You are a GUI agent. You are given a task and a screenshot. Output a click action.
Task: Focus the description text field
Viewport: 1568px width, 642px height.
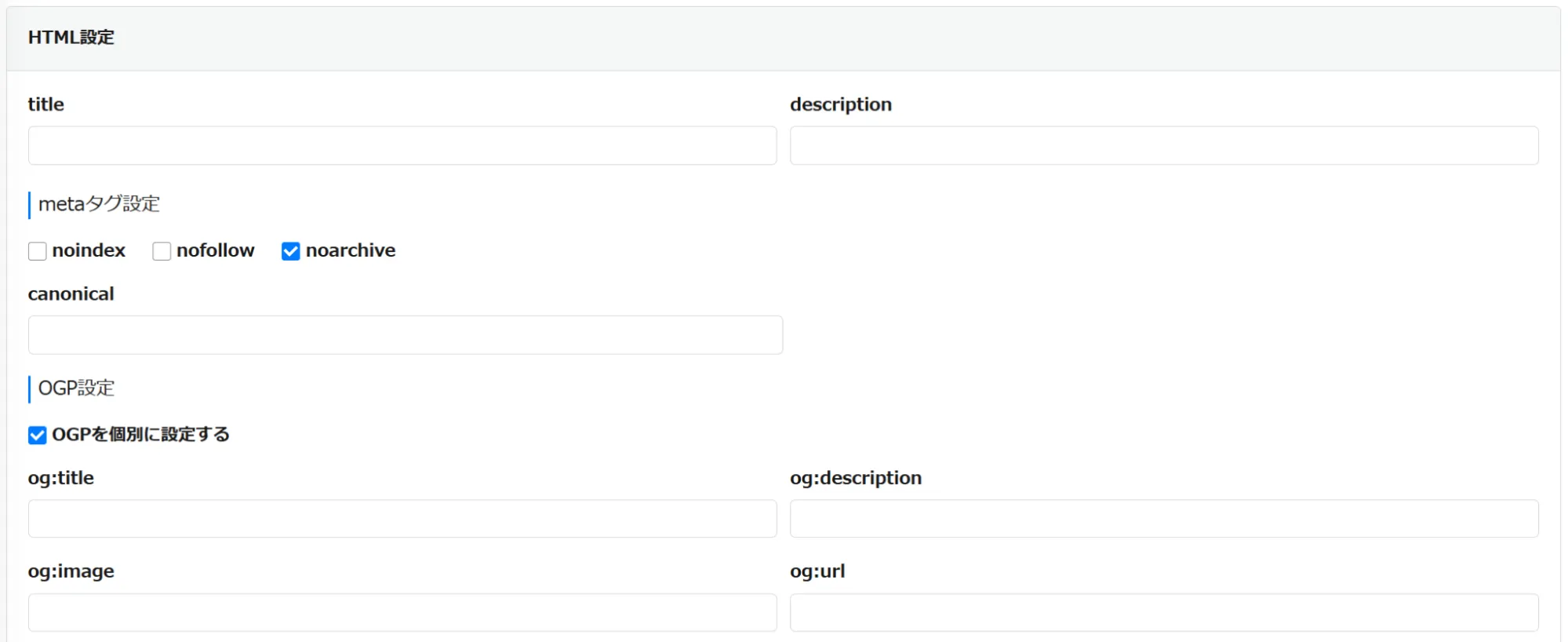point(1163,146)
